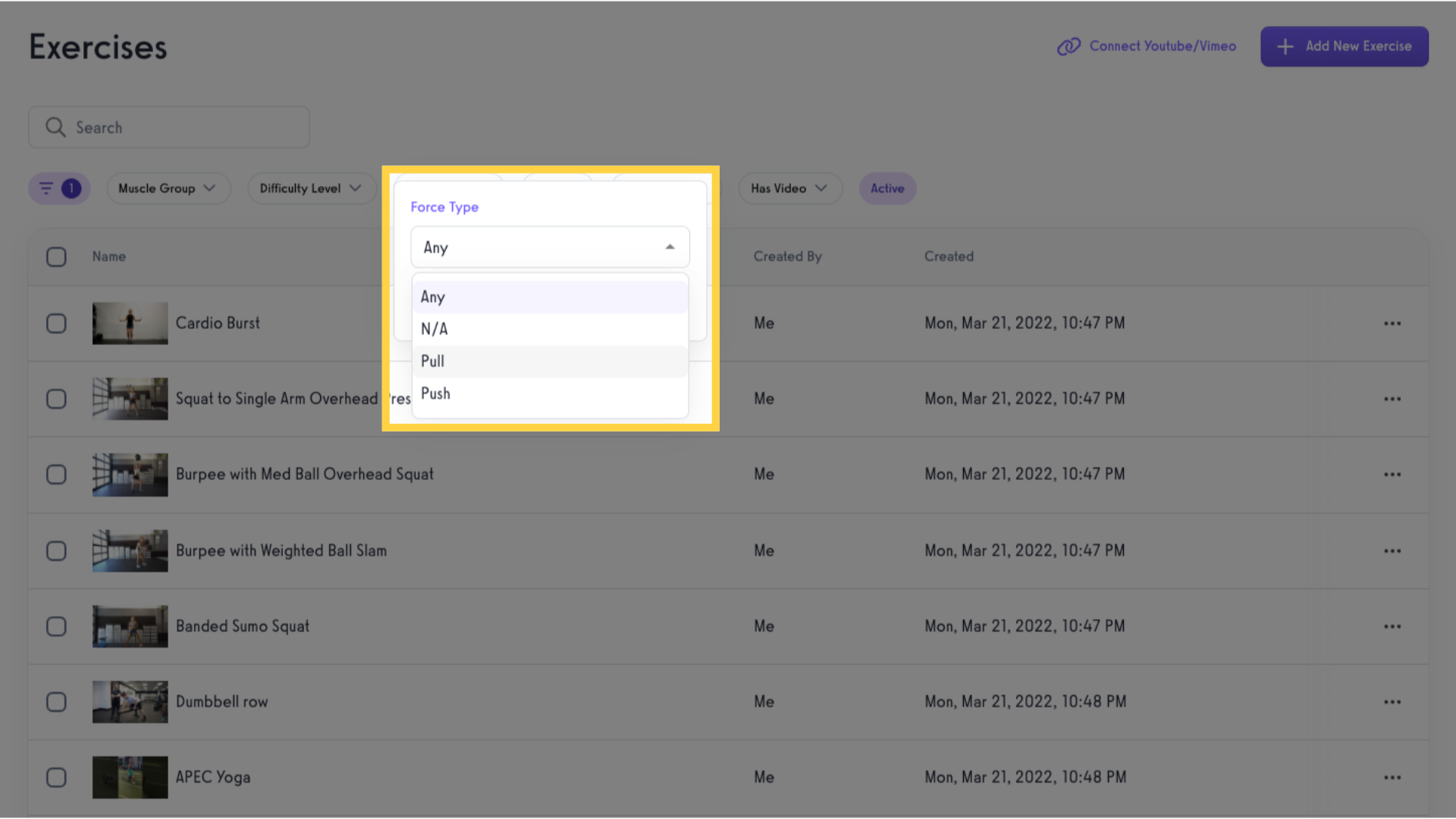The image size is (1456, 819).
Task: Open options menu for Banded Sumo Squat
Action: point(1392,626)
